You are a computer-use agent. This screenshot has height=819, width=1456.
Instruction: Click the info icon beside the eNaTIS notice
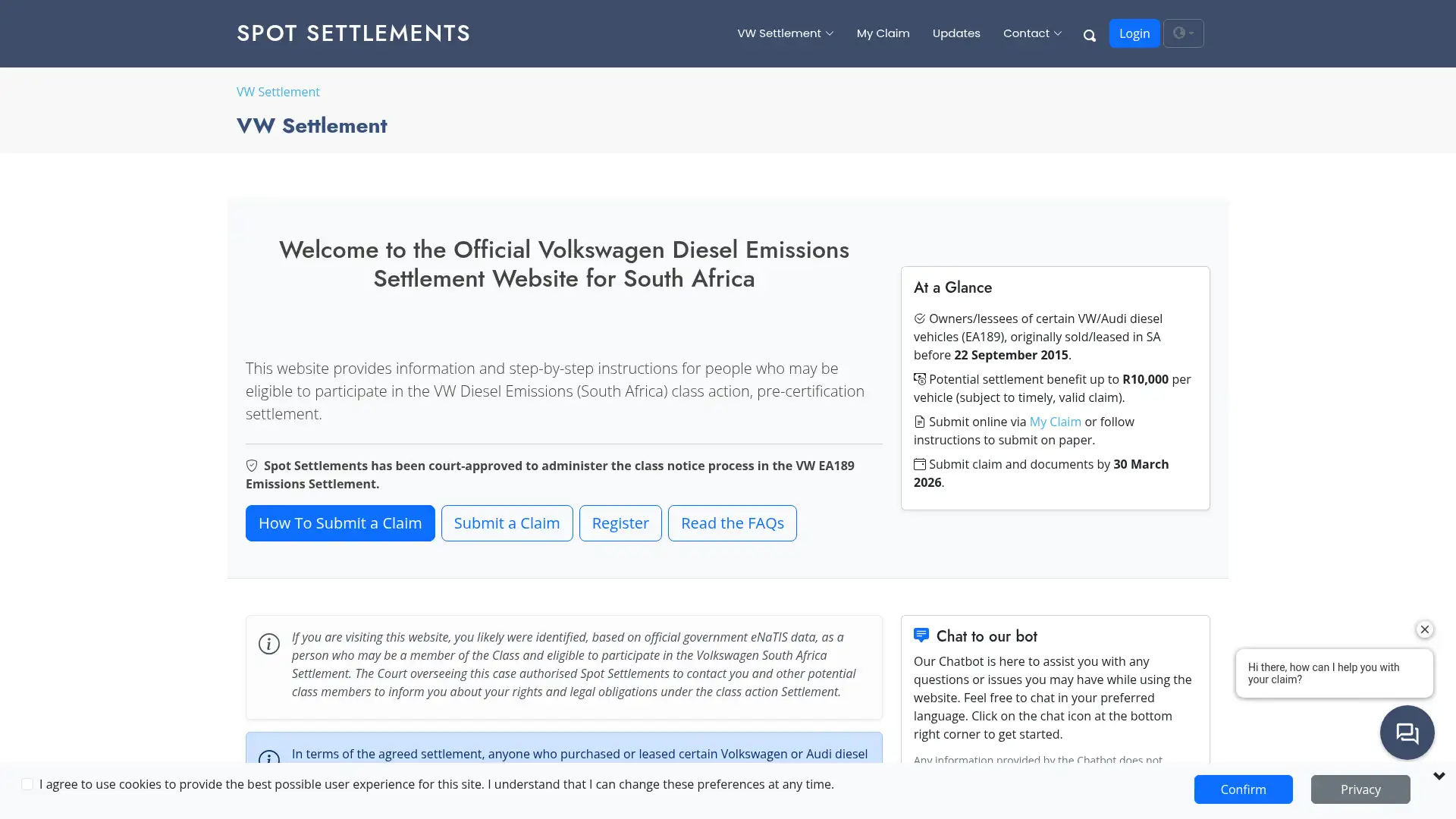click(269, 644)
